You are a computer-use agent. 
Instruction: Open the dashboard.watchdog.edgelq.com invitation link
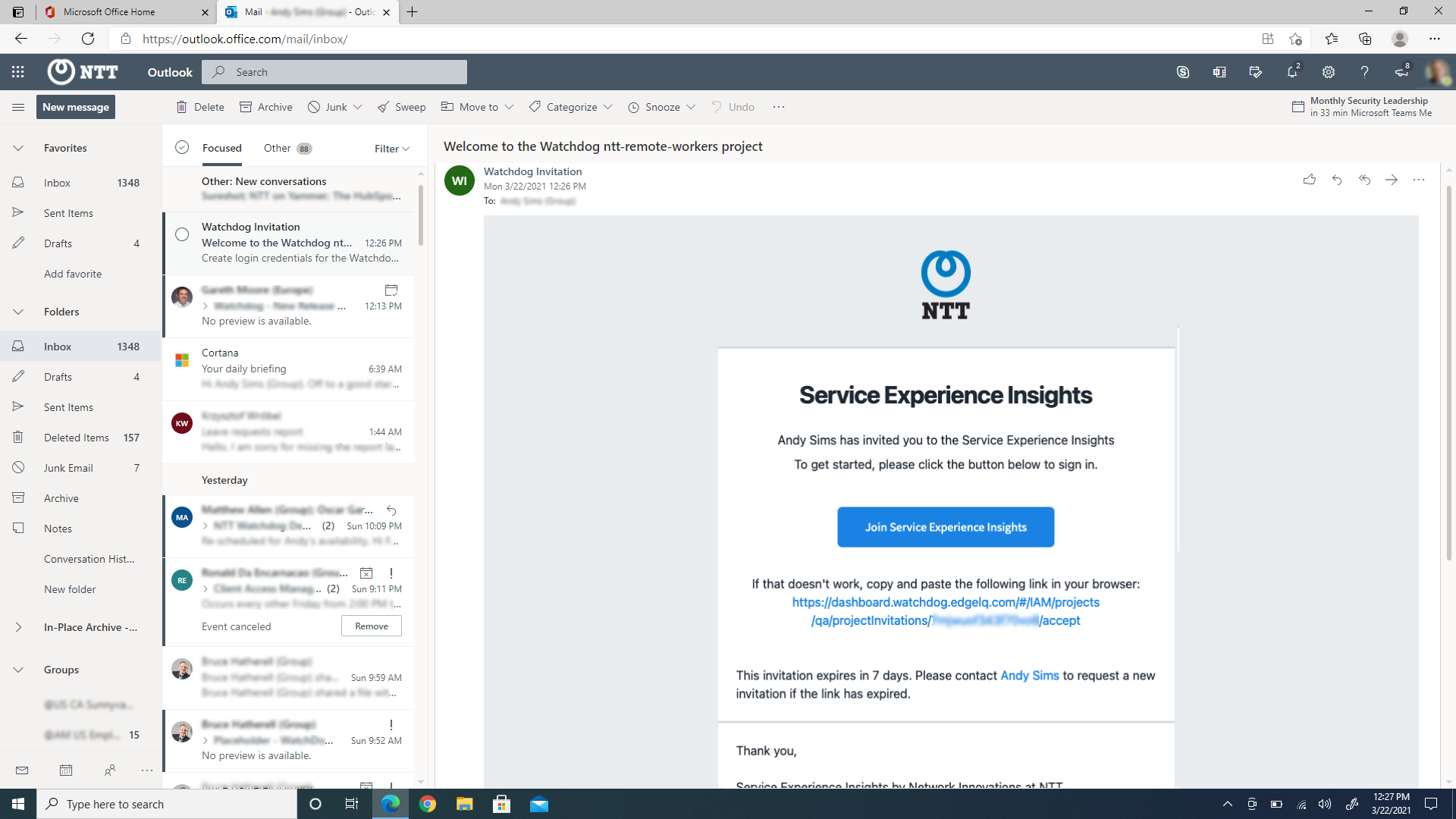click(x=946, y=611)
